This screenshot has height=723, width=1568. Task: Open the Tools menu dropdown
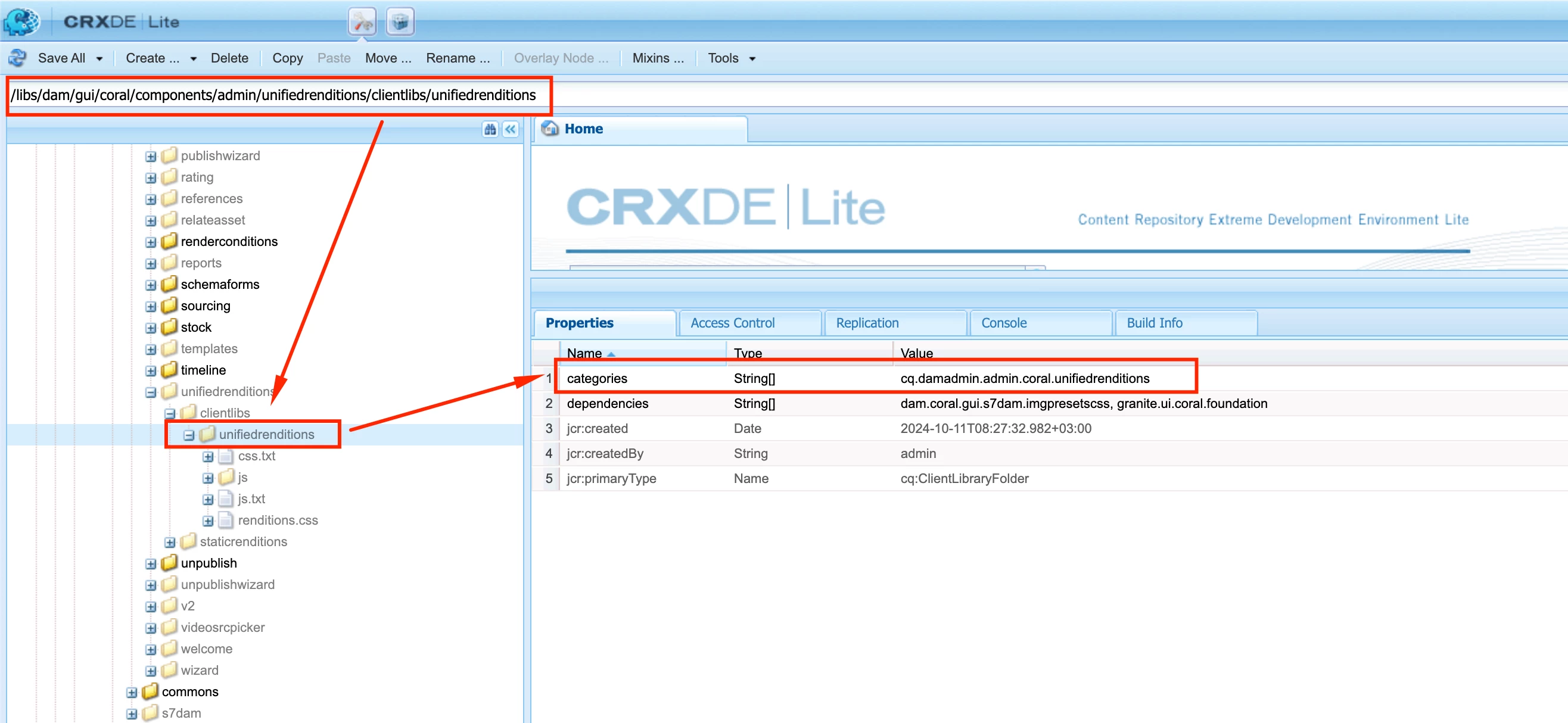(730, 58)
